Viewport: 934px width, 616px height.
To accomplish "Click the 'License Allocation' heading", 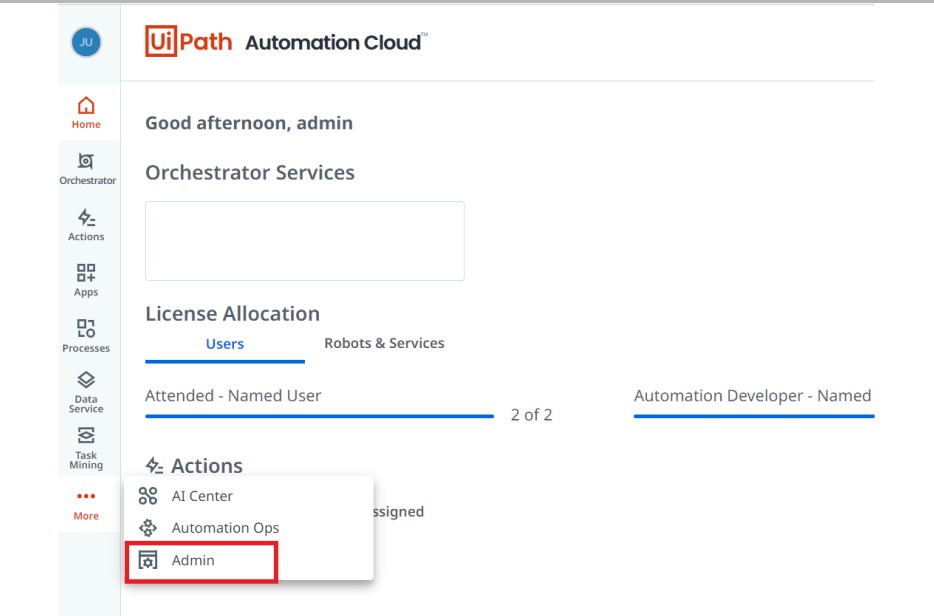I will pyautogui.click(x=232, y=314).
